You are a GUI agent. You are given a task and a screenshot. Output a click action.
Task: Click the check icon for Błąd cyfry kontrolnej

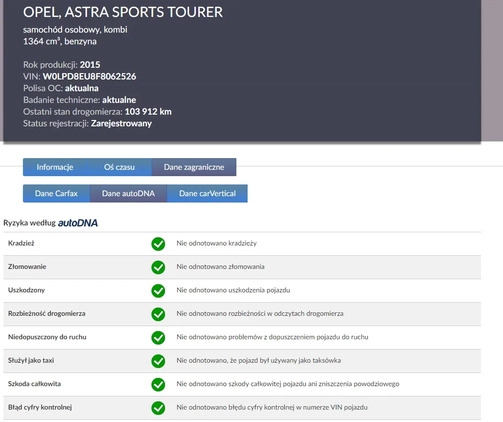[x=158, y=408]
